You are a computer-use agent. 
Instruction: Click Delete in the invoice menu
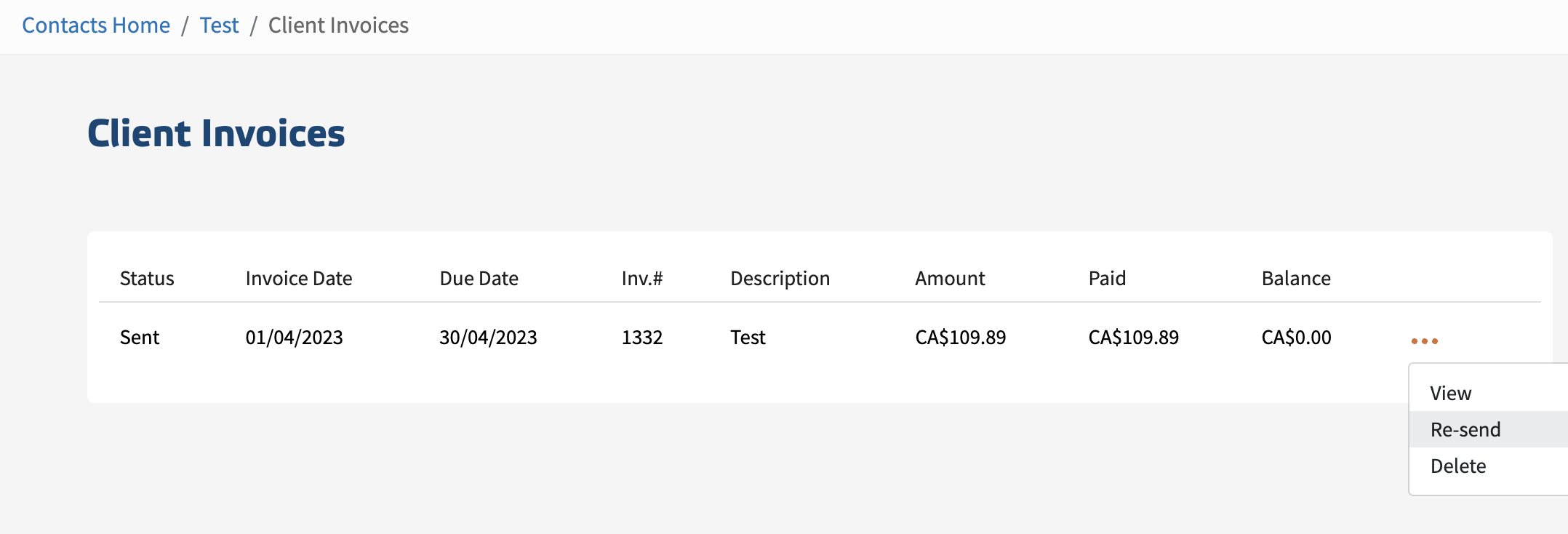(1457, 466)
